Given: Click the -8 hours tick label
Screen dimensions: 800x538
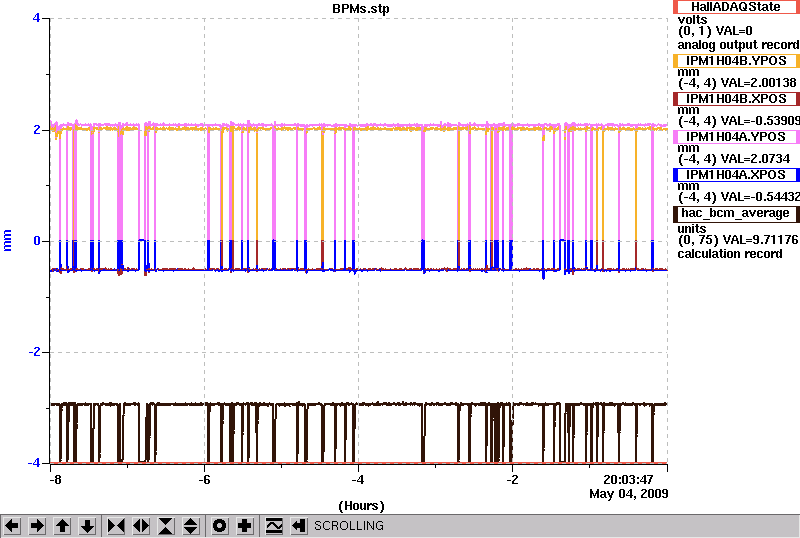Looking at the screenshot, I should pyautogui.click(x=55, y=480).
